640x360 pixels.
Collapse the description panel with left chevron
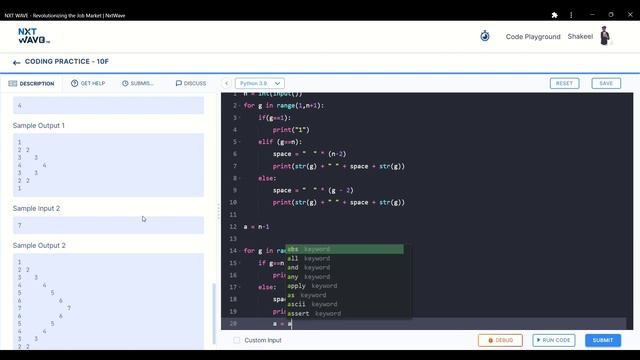pyautogui.click(x=227, y=83)
